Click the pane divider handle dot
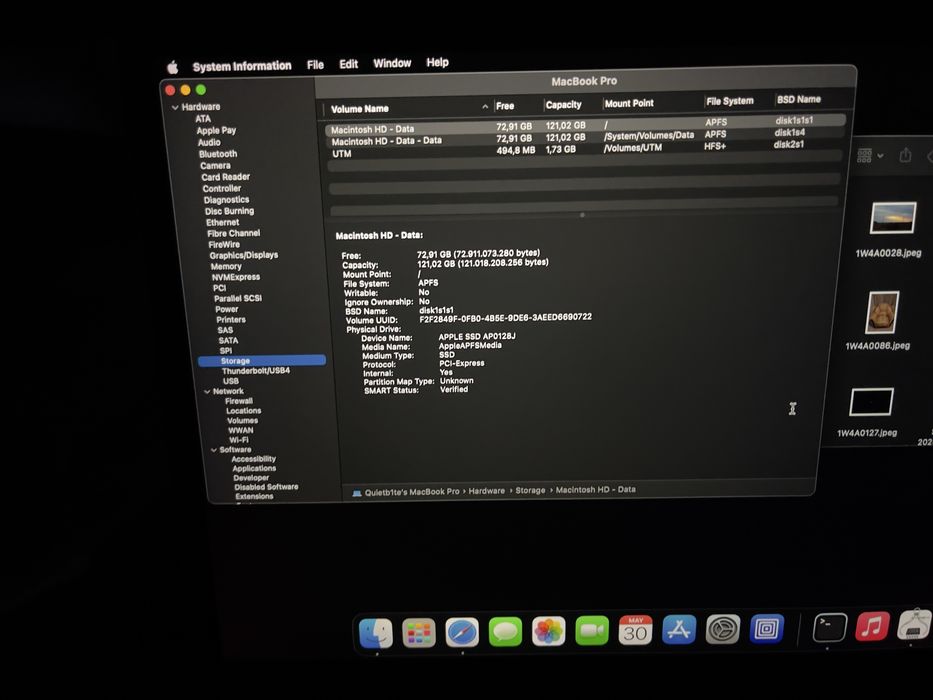The image size is (933, 700). (582, 215)
